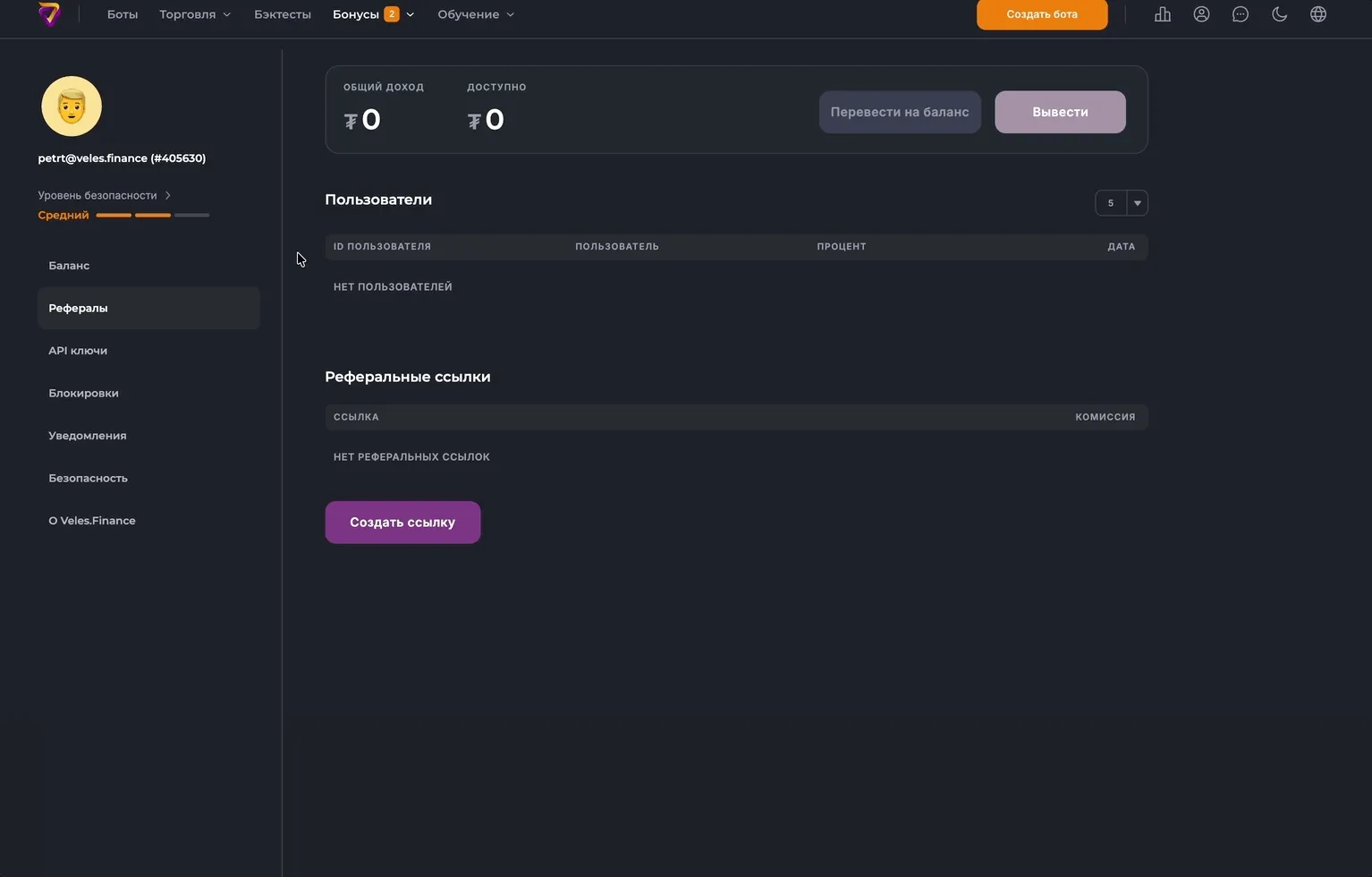This screenshot has height=877, width=1372.
Task: Open the statistics bar chart icon
Action: click(1163, 14)
